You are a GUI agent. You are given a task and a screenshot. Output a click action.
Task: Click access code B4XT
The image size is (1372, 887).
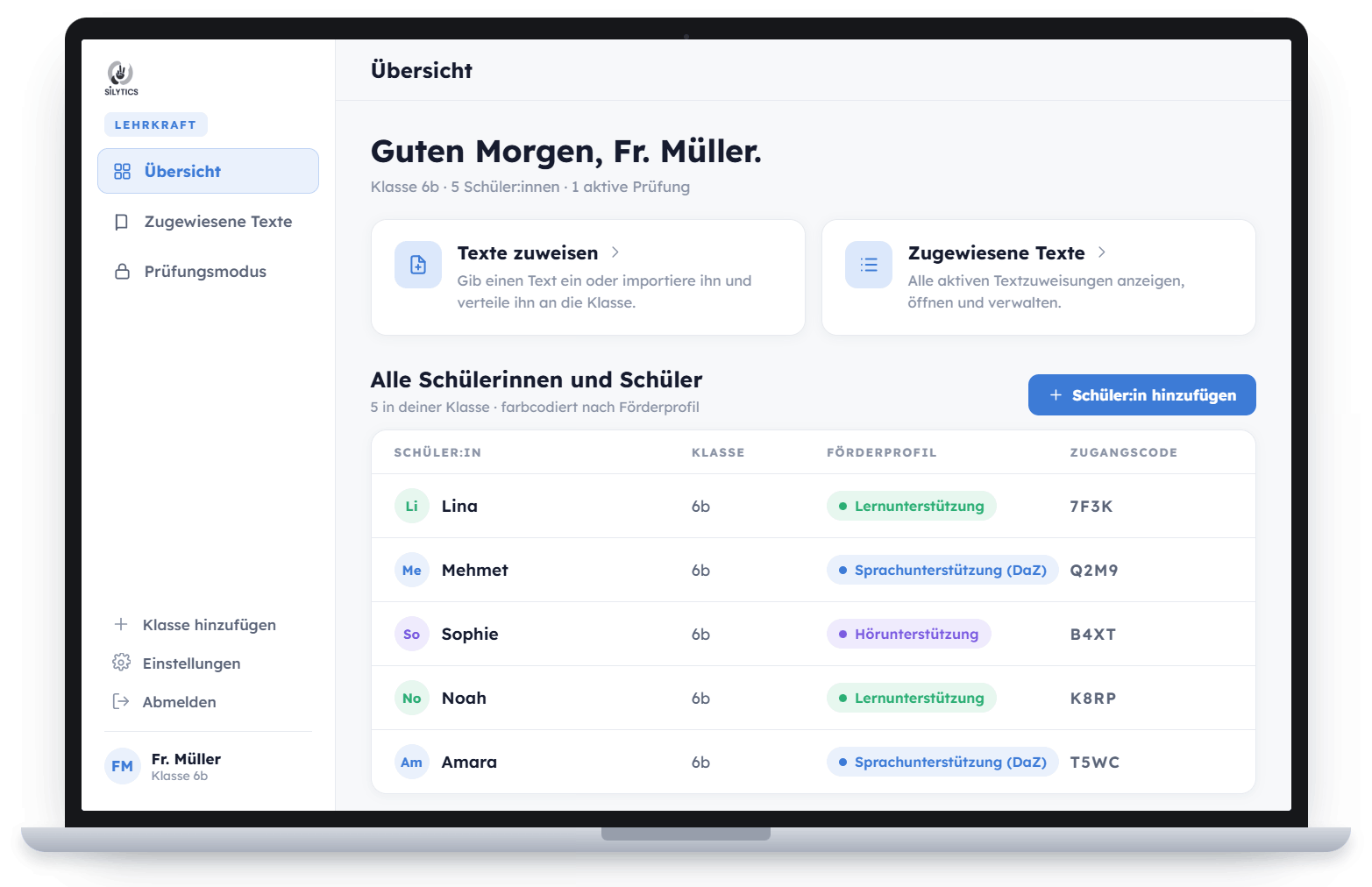point(1093,634)
